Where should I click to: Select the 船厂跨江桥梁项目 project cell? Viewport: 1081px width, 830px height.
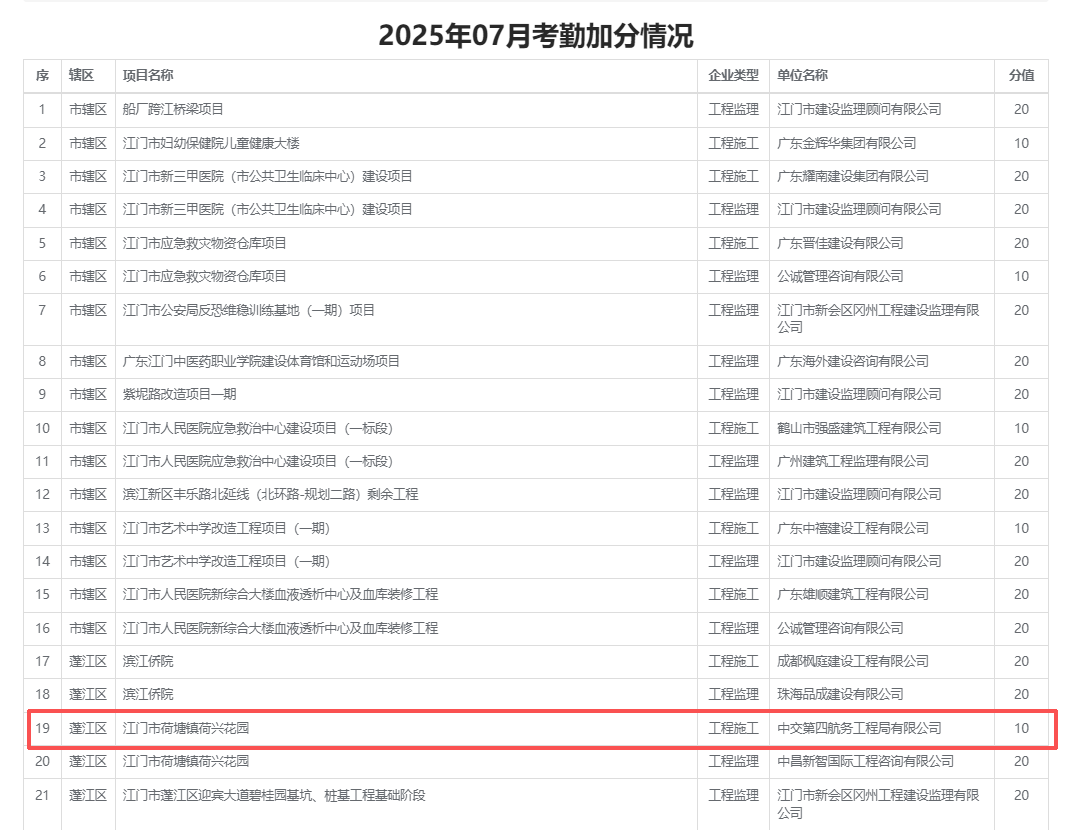pos(173,110)
